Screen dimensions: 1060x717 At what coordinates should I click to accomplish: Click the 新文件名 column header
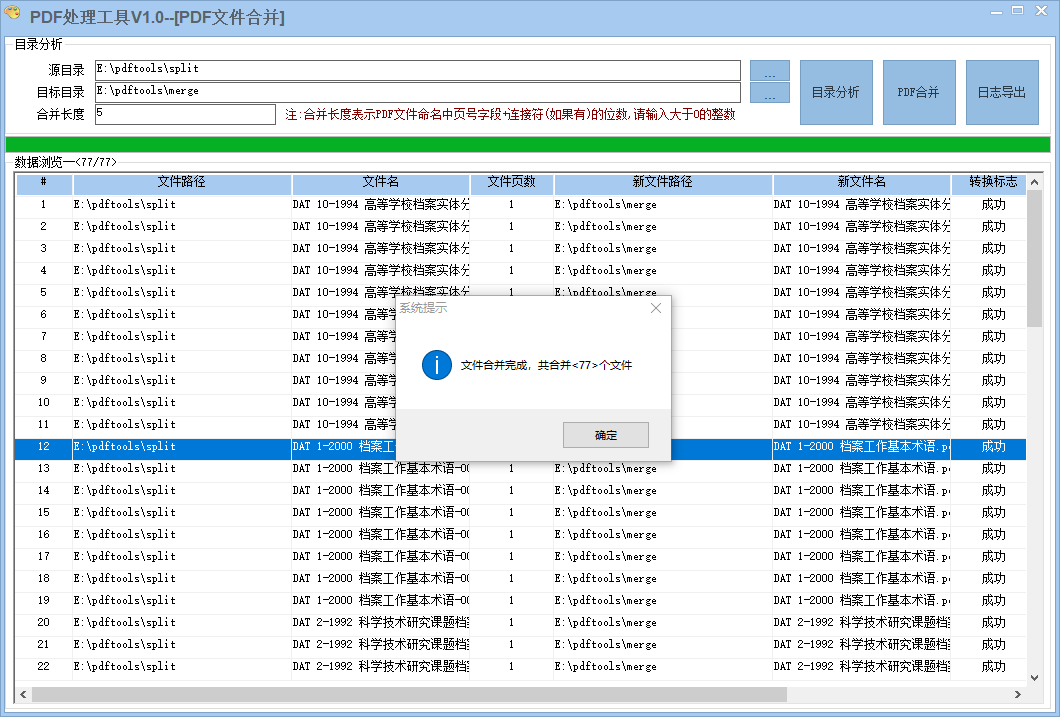coord(861,182)
